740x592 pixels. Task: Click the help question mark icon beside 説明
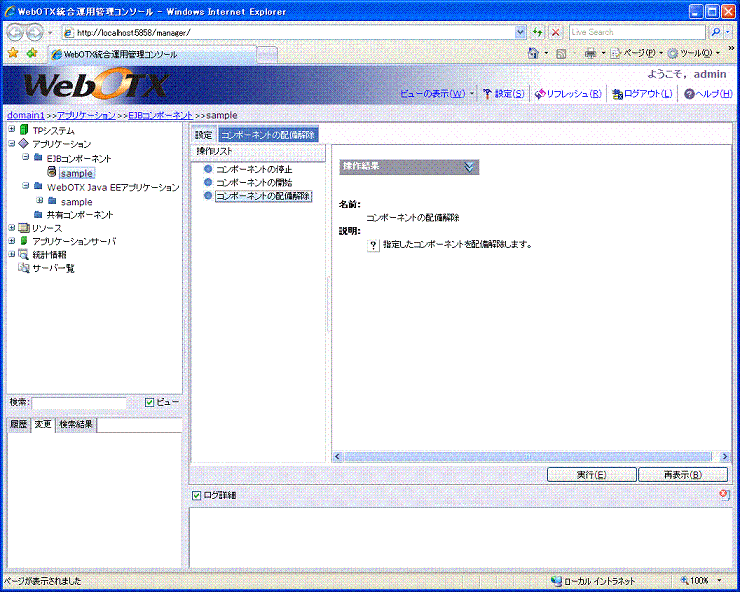tap(374, 245)
